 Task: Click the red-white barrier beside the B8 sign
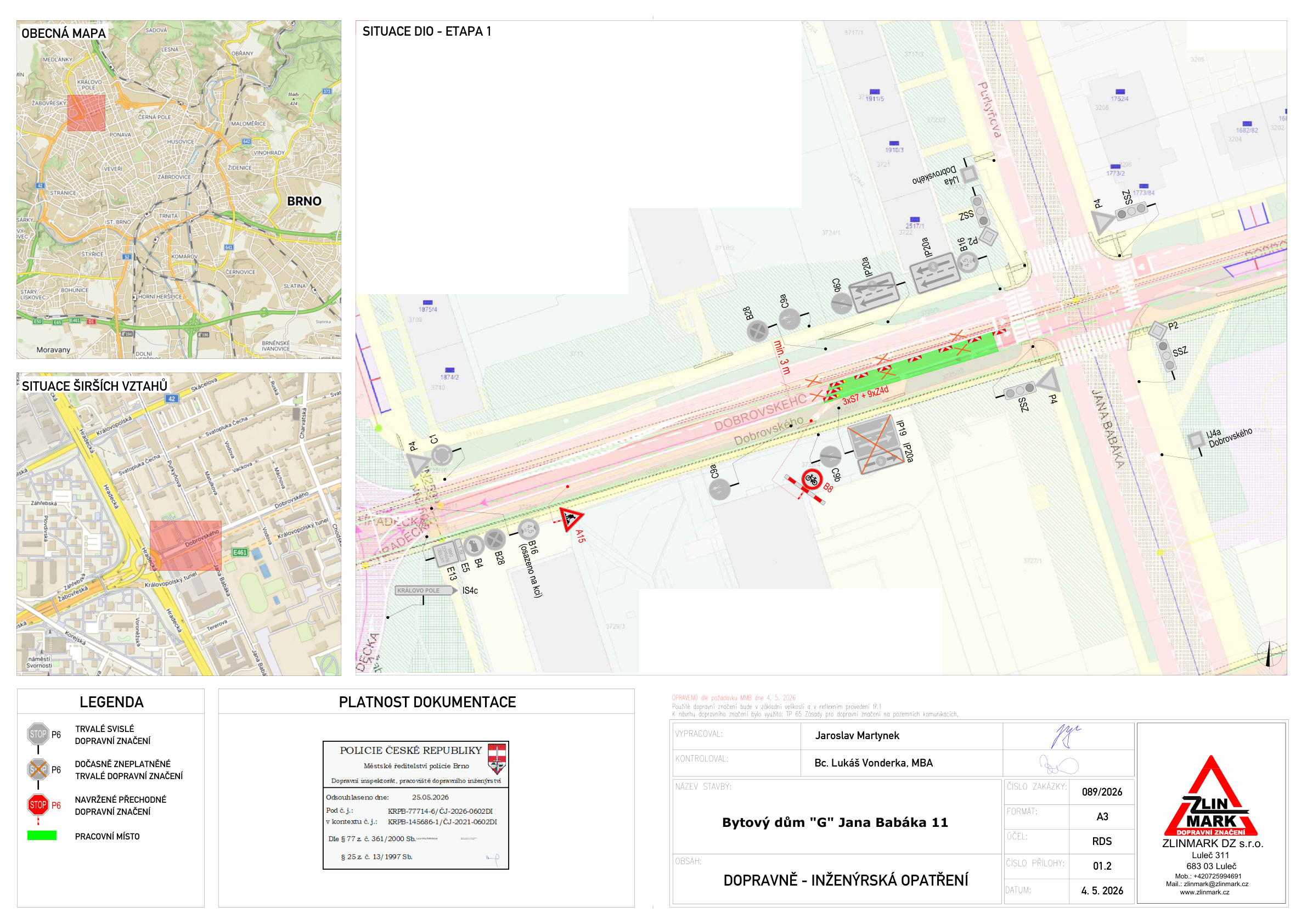tap(804, 489)
